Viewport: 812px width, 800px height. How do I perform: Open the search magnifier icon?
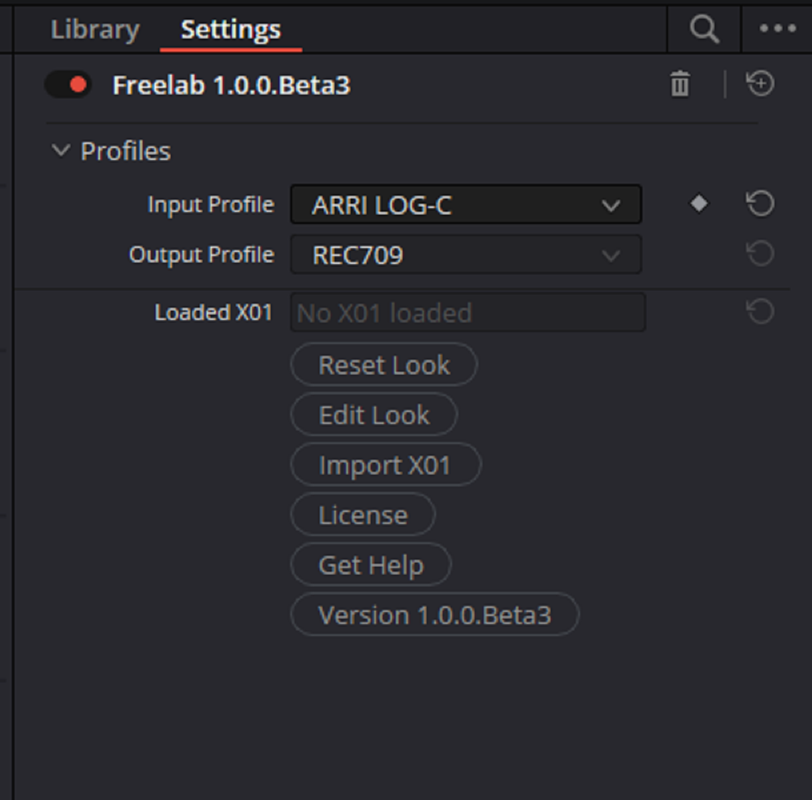coord(704,29)
